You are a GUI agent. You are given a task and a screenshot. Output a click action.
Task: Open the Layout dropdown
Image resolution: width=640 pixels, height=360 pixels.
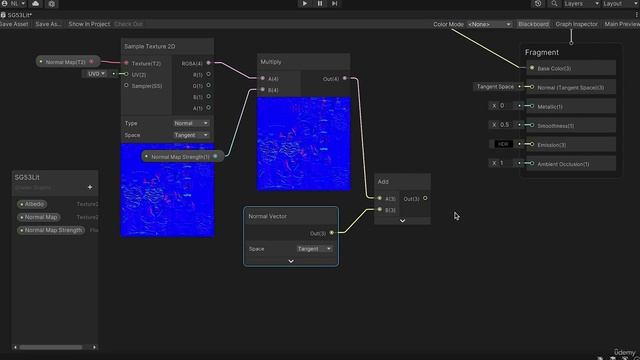coord(620,4)
